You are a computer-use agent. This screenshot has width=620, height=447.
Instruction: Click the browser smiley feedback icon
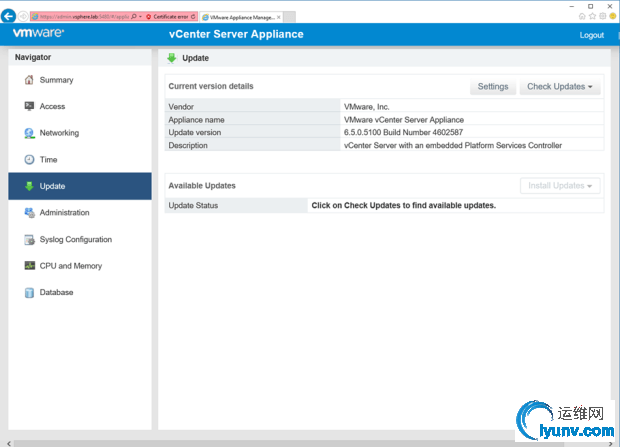point(612,16)
